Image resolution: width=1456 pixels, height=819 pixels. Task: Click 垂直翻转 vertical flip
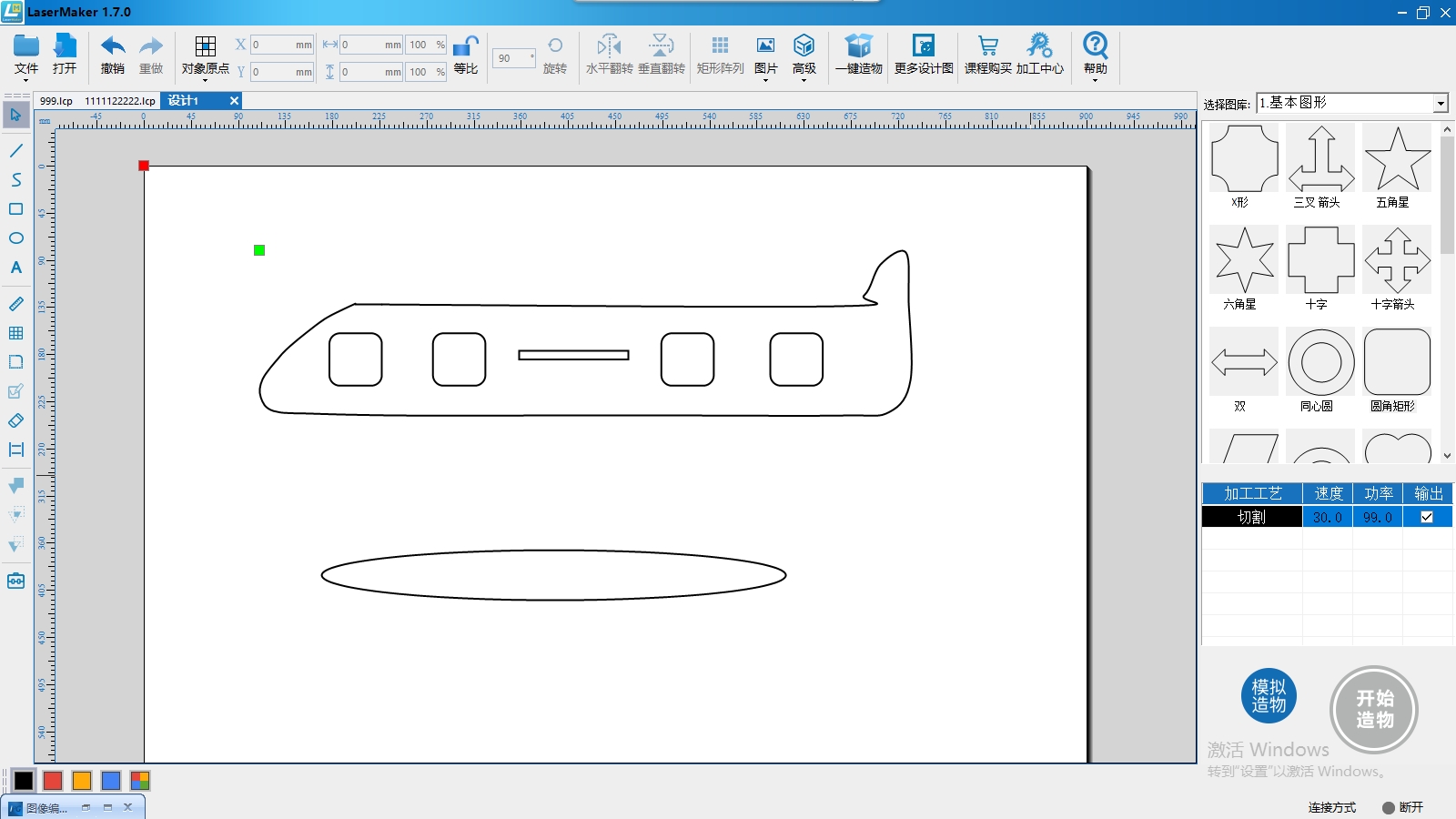tap(662, 56)
